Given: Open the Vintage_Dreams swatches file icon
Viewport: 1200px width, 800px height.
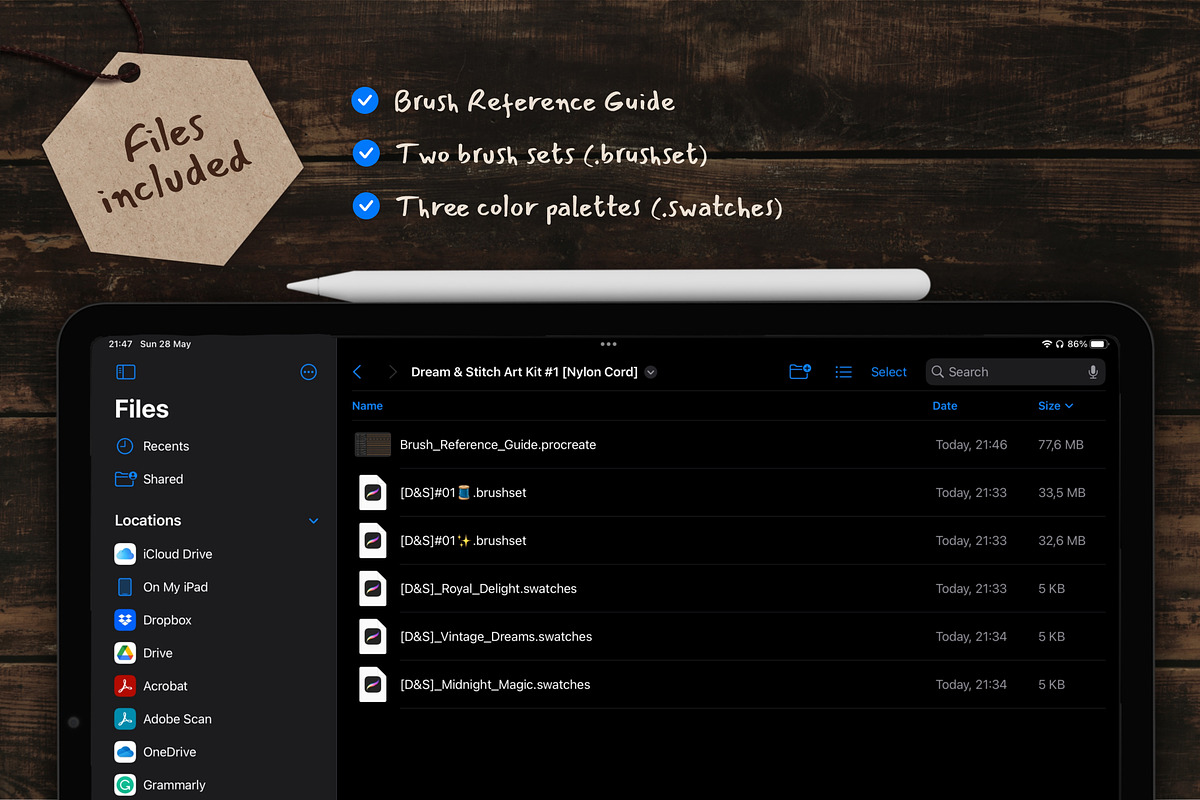Looking at the screenshot, I should click(373, 636).
